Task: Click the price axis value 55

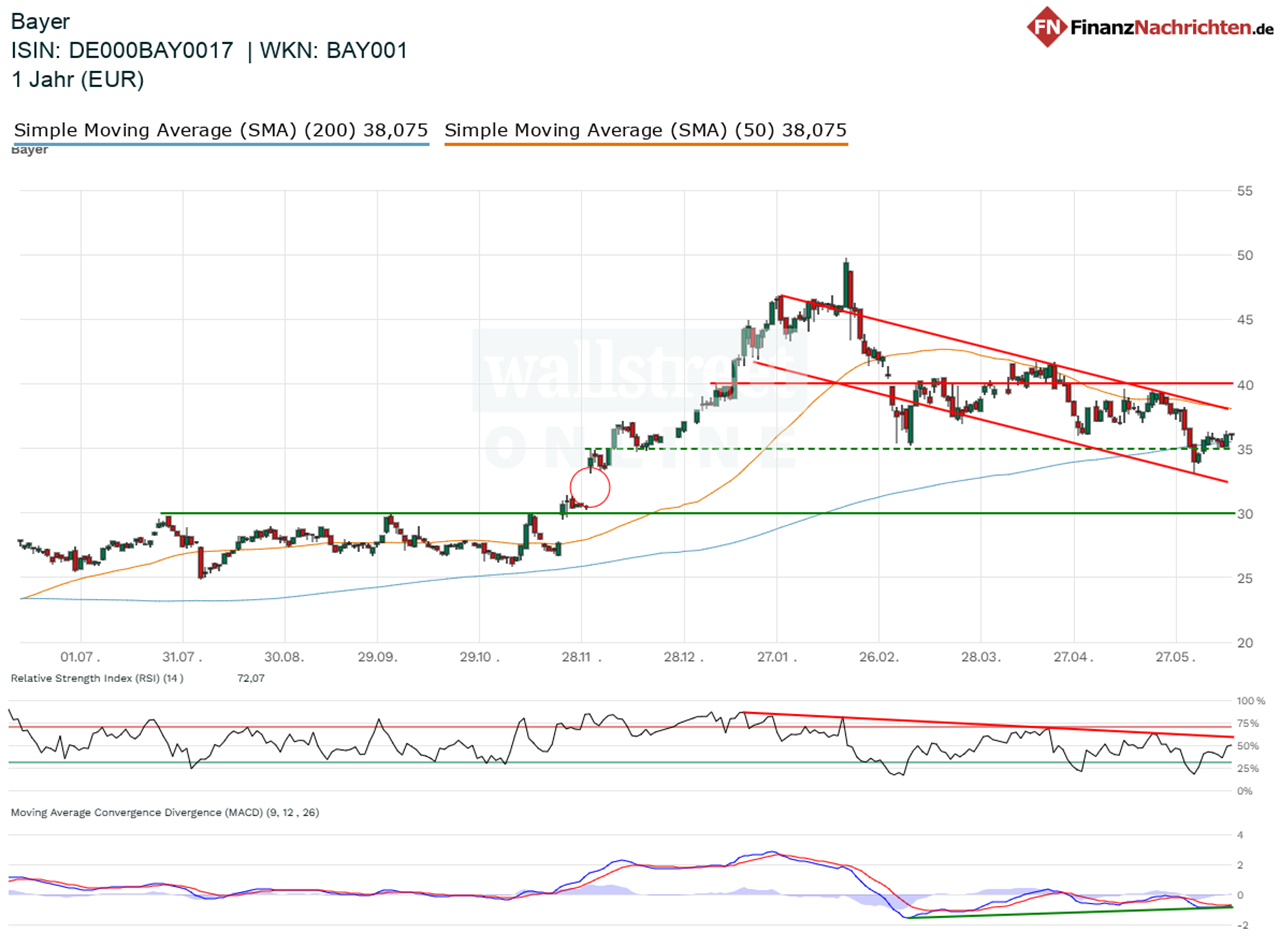Action: point(1245,191)
